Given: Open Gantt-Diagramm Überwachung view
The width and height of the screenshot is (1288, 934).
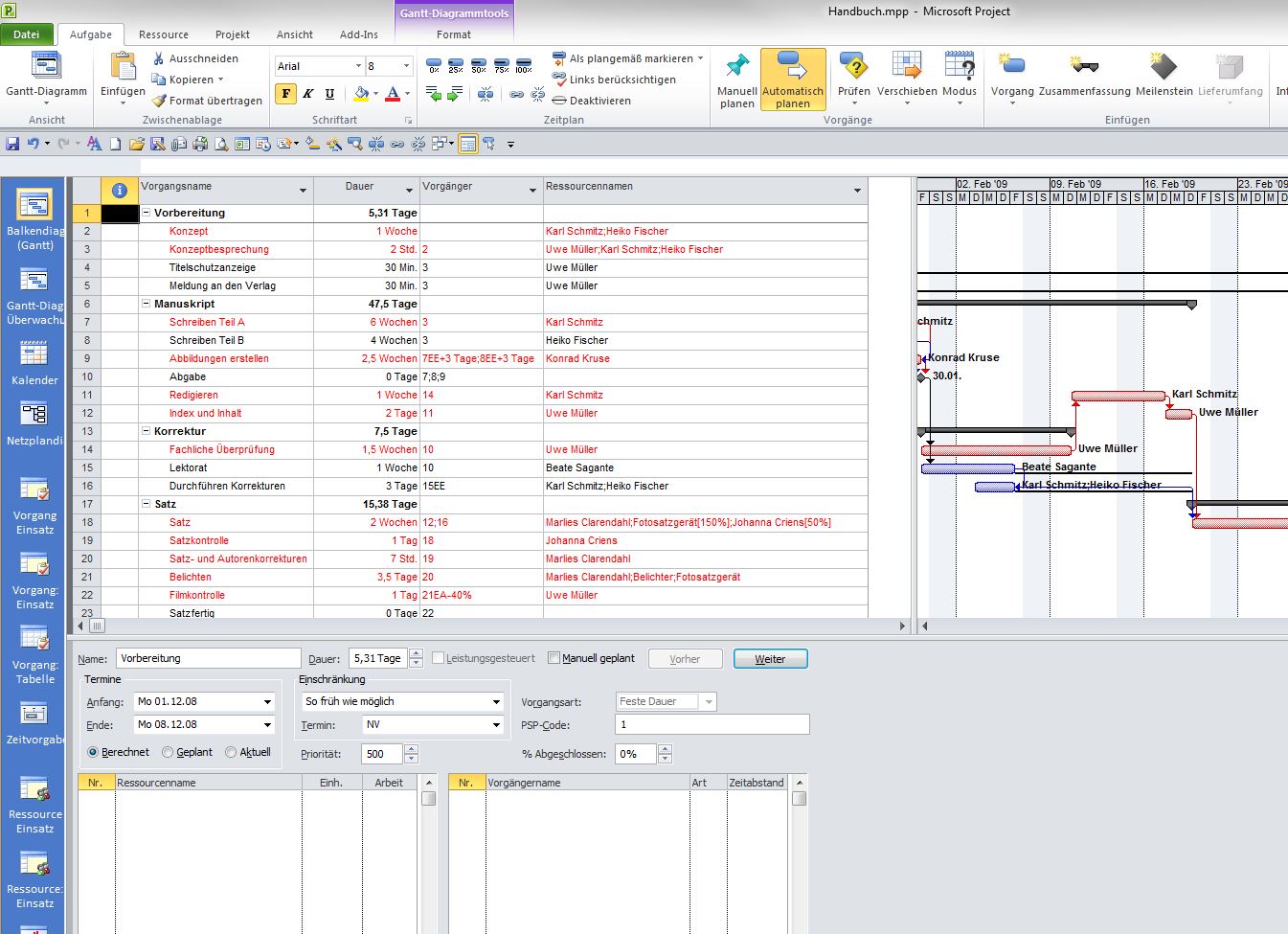Looking at the screenshot, I should click(34, 296).
